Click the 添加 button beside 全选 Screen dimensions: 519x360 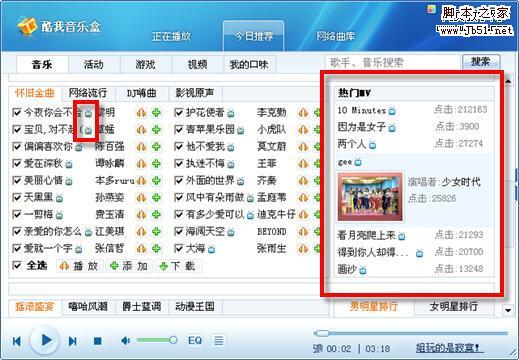pos(129,266)
